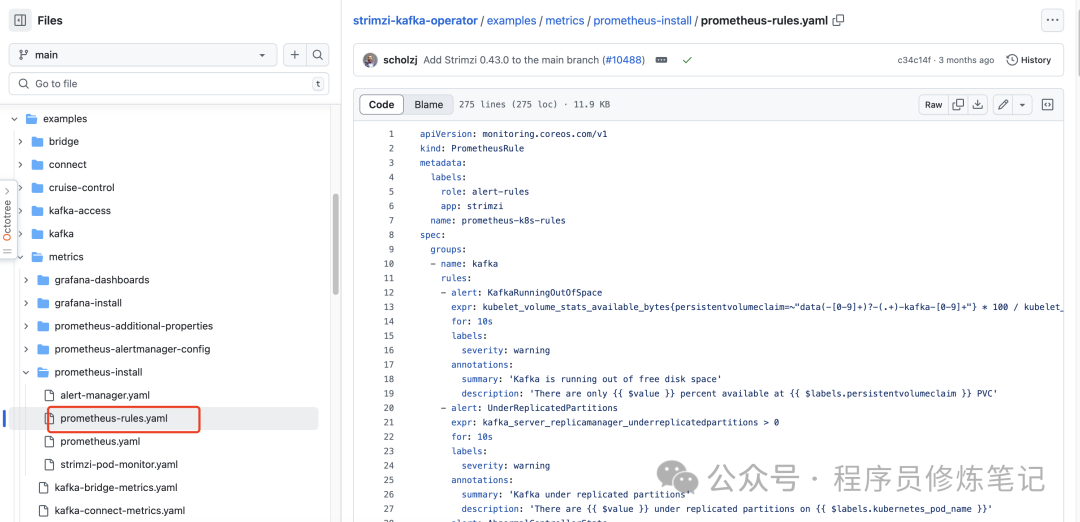Select line number 12
The width and height of the screenshot is (1080, 522).
pyautogui.click(x=389, y=293)
